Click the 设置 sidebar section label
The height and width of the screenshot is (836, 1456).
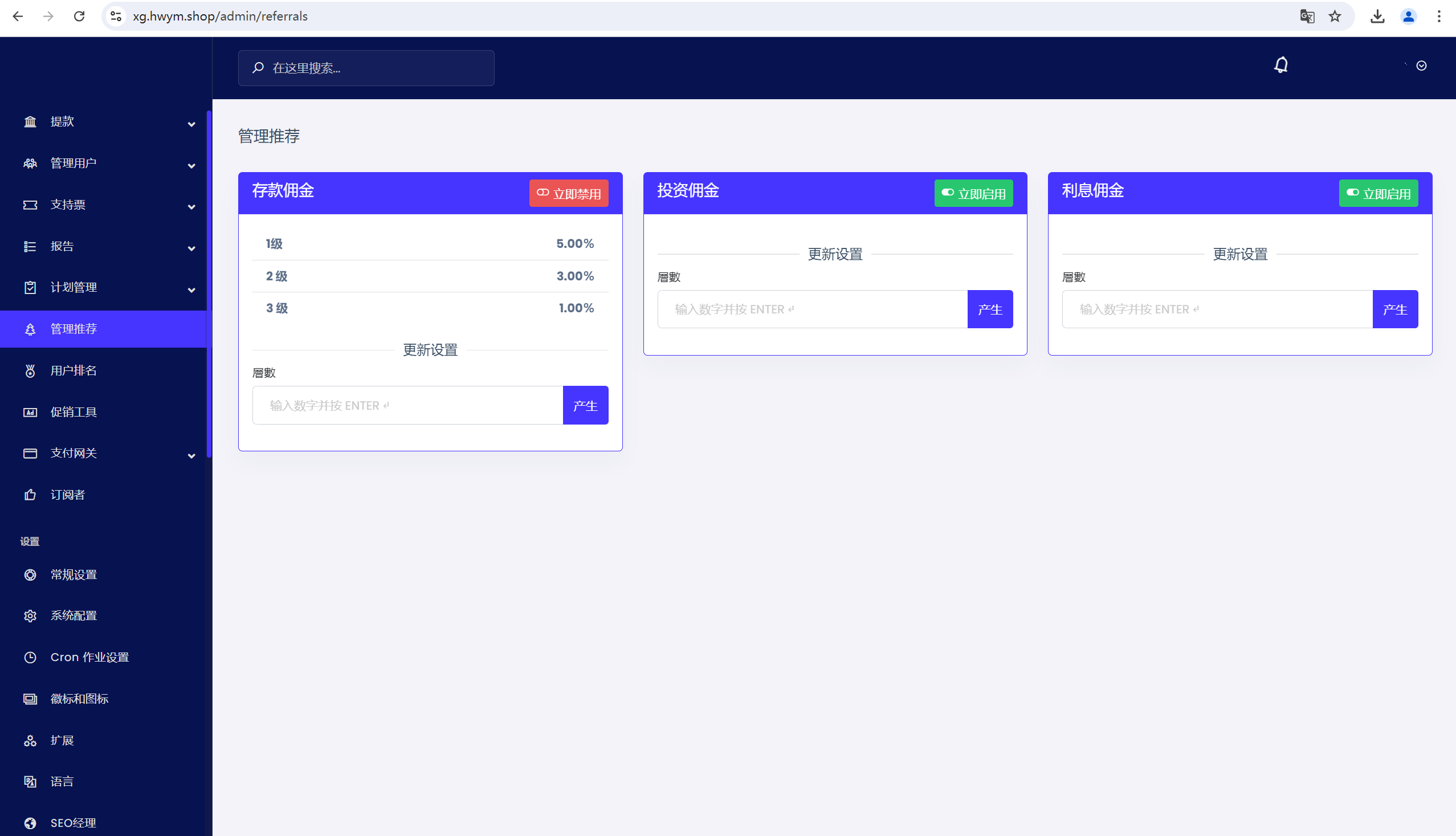[30, 541]
